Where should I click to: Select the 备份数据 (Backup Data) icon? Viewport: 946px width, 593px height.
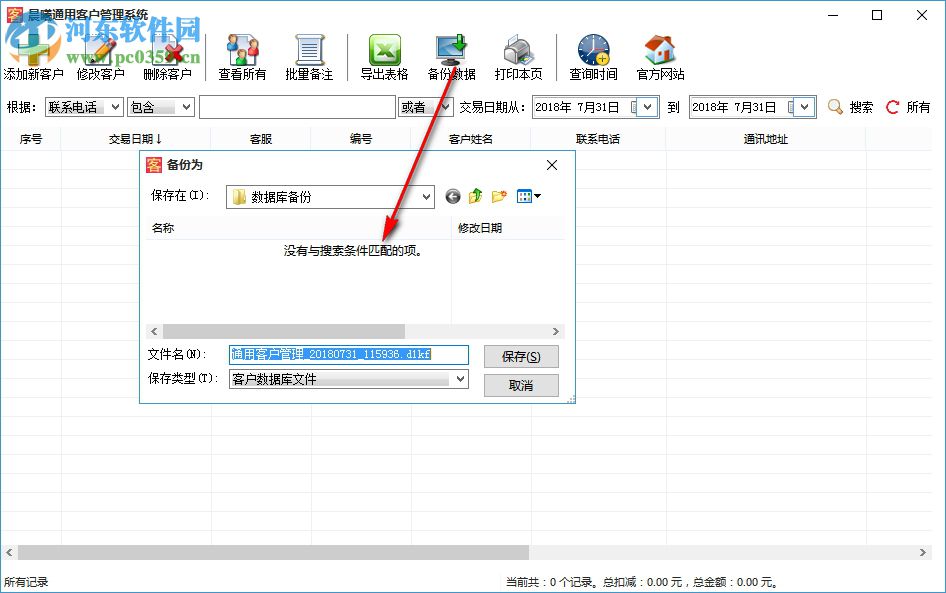click(452, 47)
